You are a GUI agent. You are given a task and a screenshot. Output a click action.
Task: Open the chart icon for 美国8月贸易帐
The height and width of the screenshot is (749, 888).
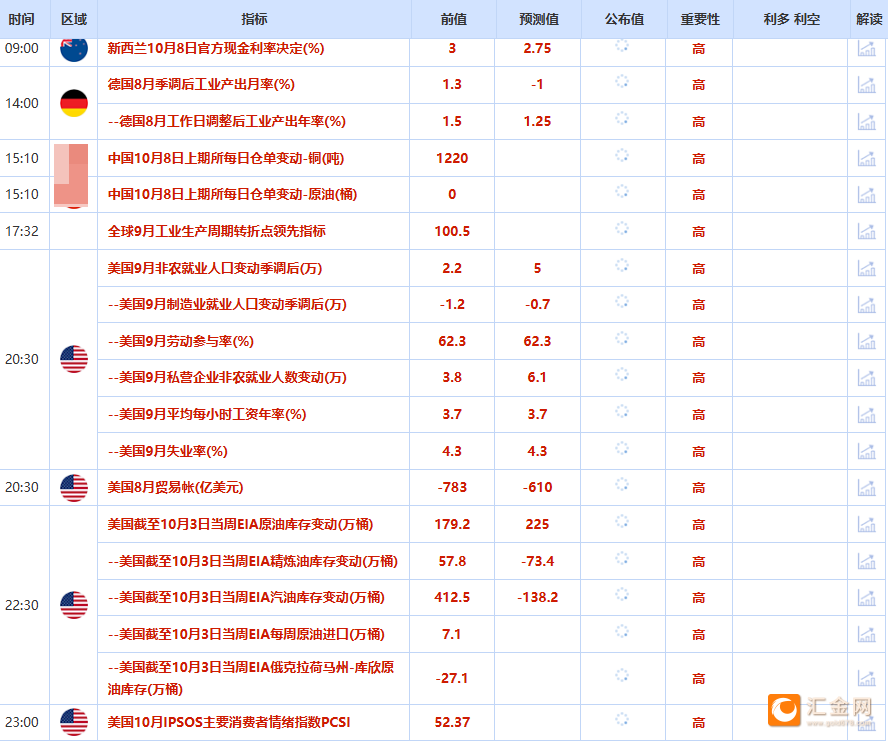tap(866, 487)
